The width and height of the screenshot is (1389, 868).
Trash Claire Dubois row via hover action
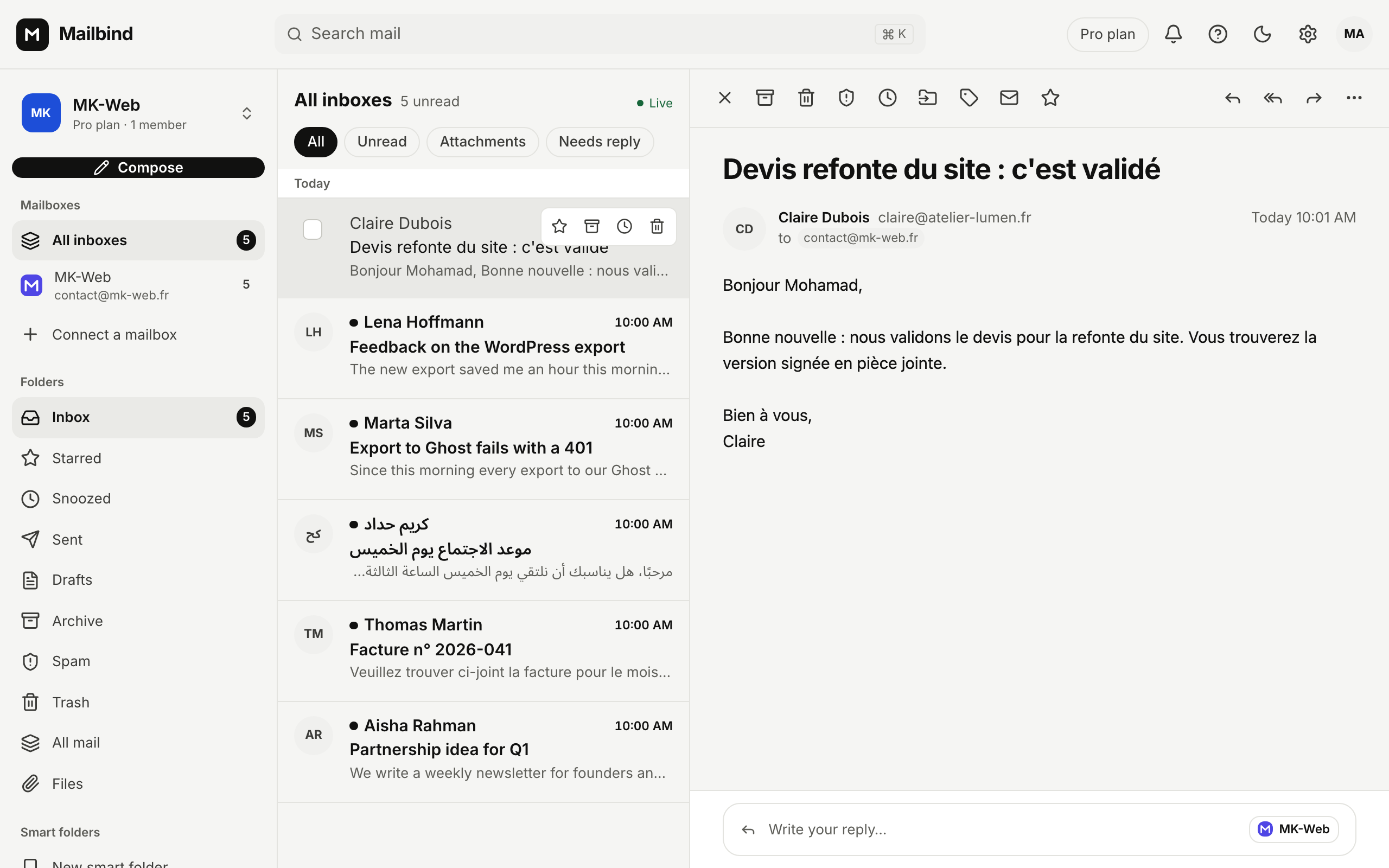pyautogui.click(x=657, y=227)
